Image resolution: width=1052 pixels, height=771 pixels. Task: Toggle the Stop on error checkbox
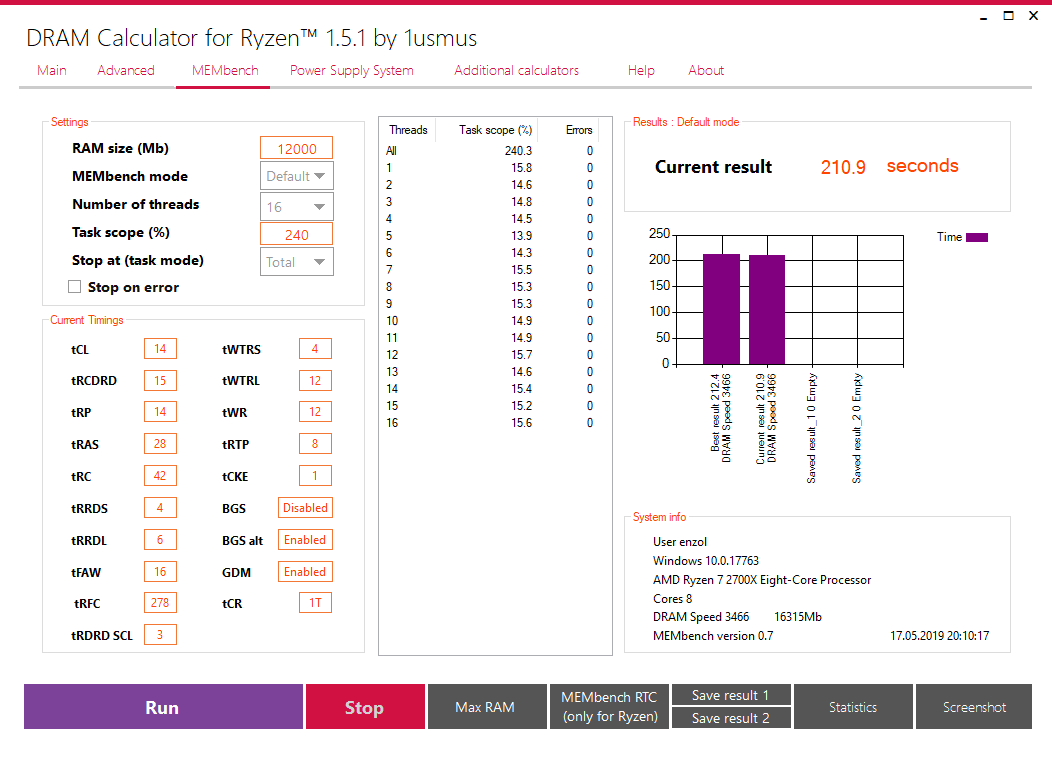click(74, 287)
